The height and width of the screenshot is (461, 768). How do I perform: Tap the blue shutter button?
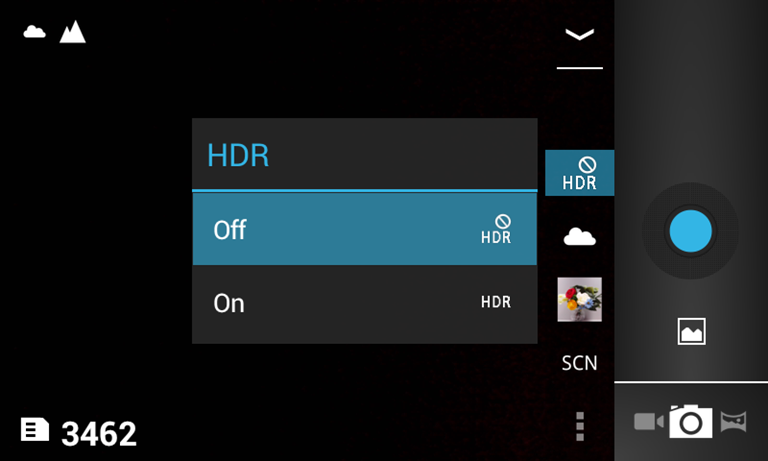point(690,231)
